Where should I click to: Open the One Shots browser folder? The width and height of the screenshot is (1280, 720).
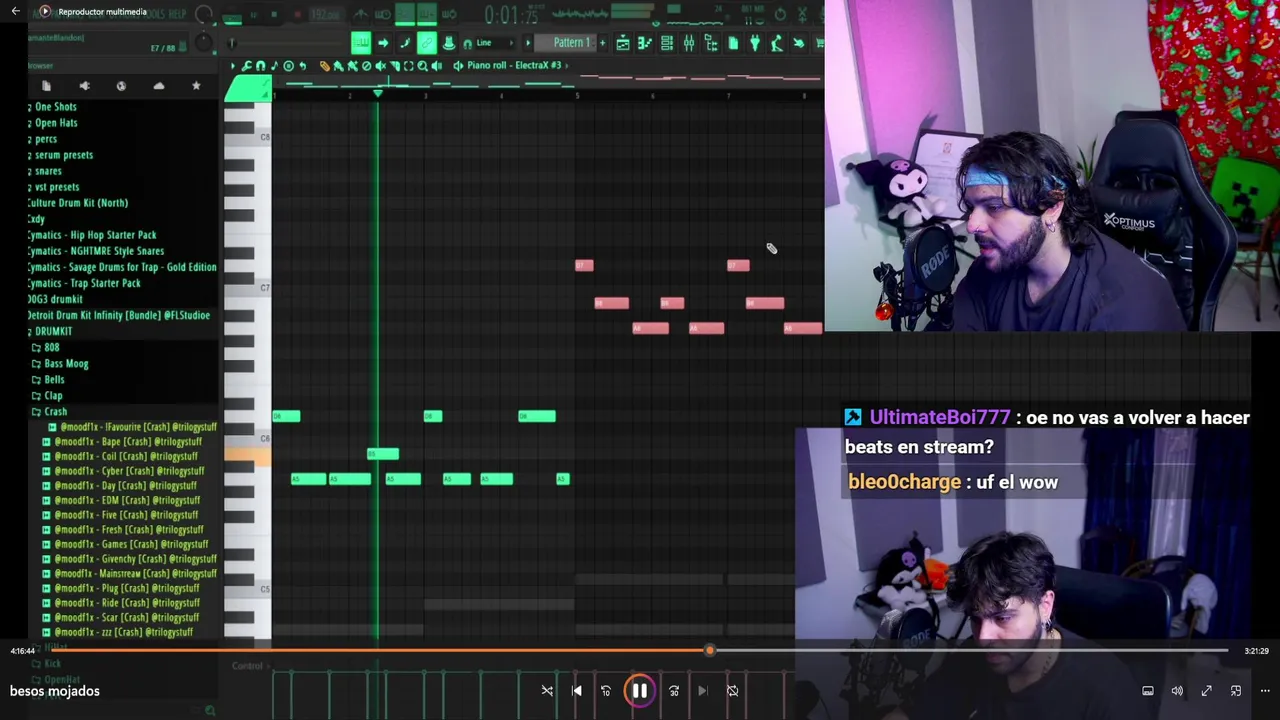point(53,106)
